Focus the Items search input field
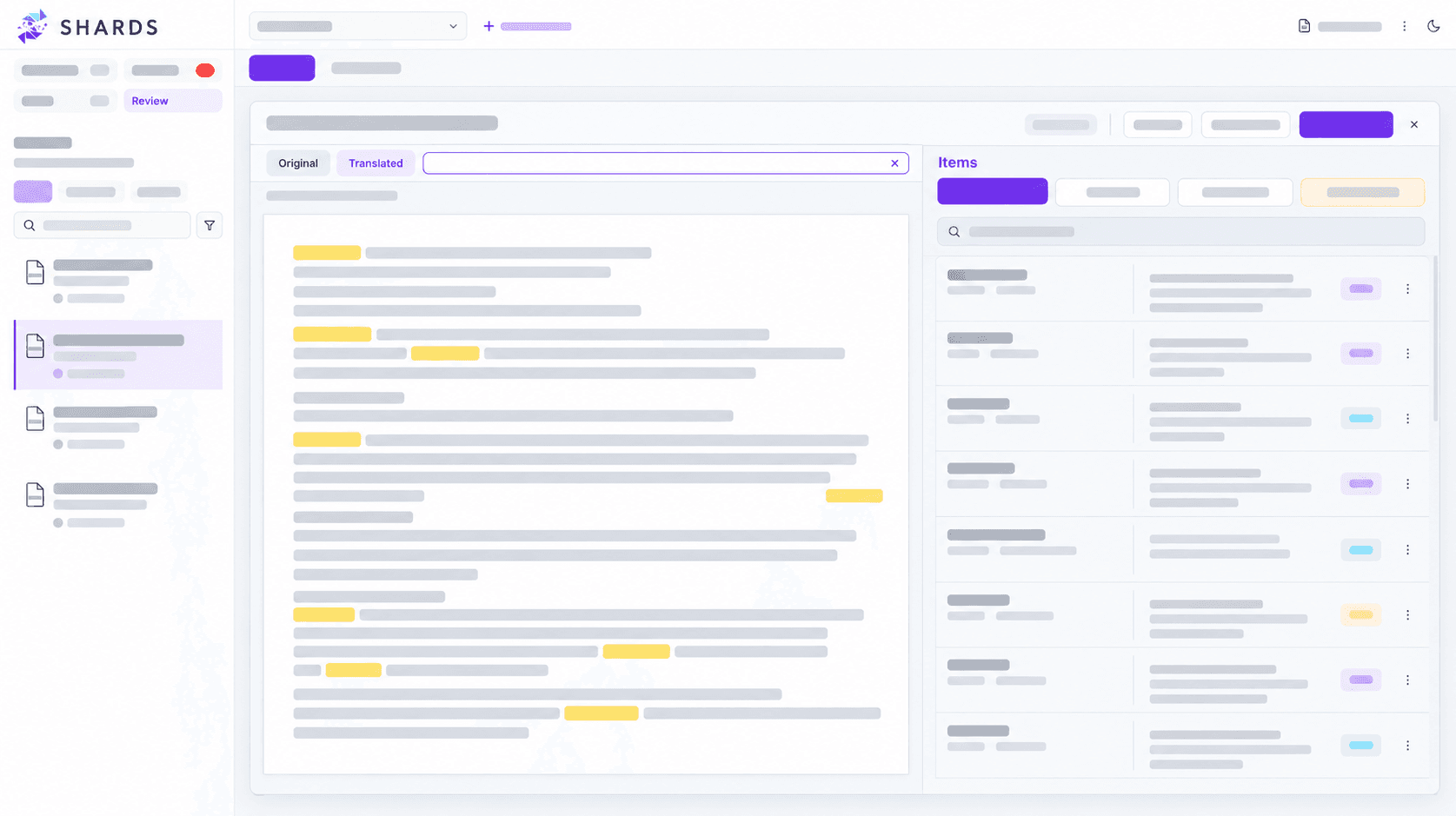 coord(1180,232)
